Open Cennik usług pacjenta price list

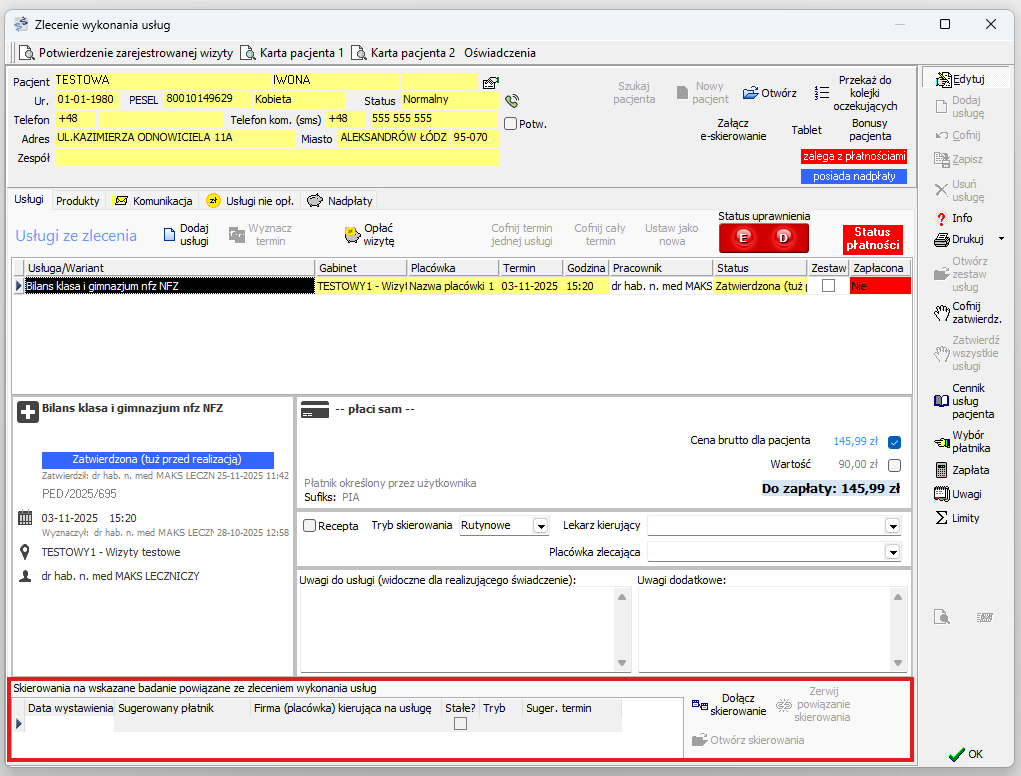coord(941,401)
